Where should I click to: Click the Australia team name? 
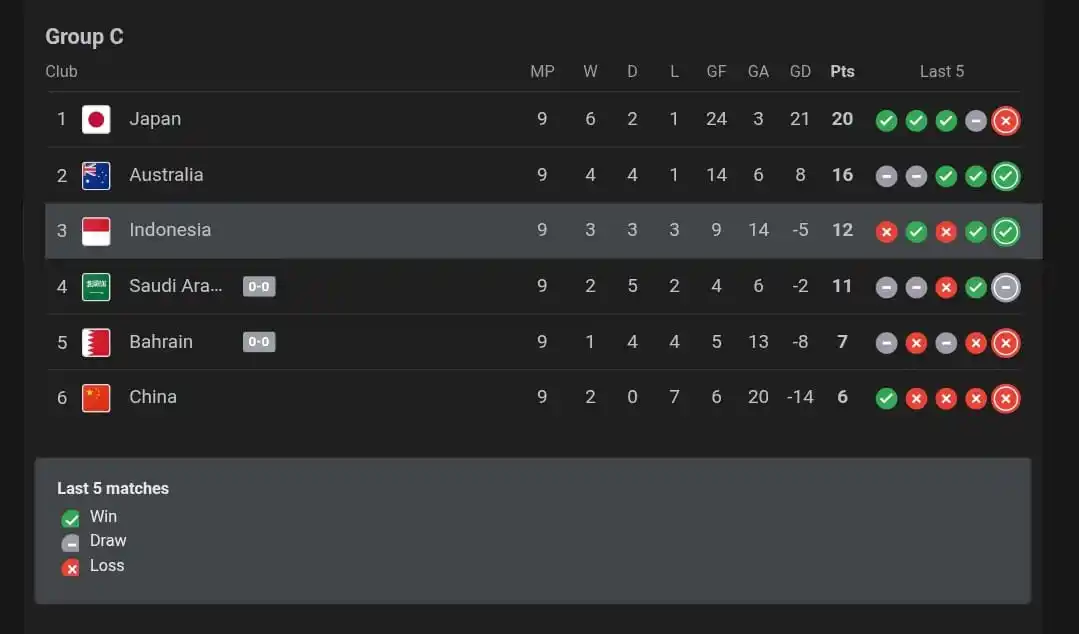click(x=166, y=175)
